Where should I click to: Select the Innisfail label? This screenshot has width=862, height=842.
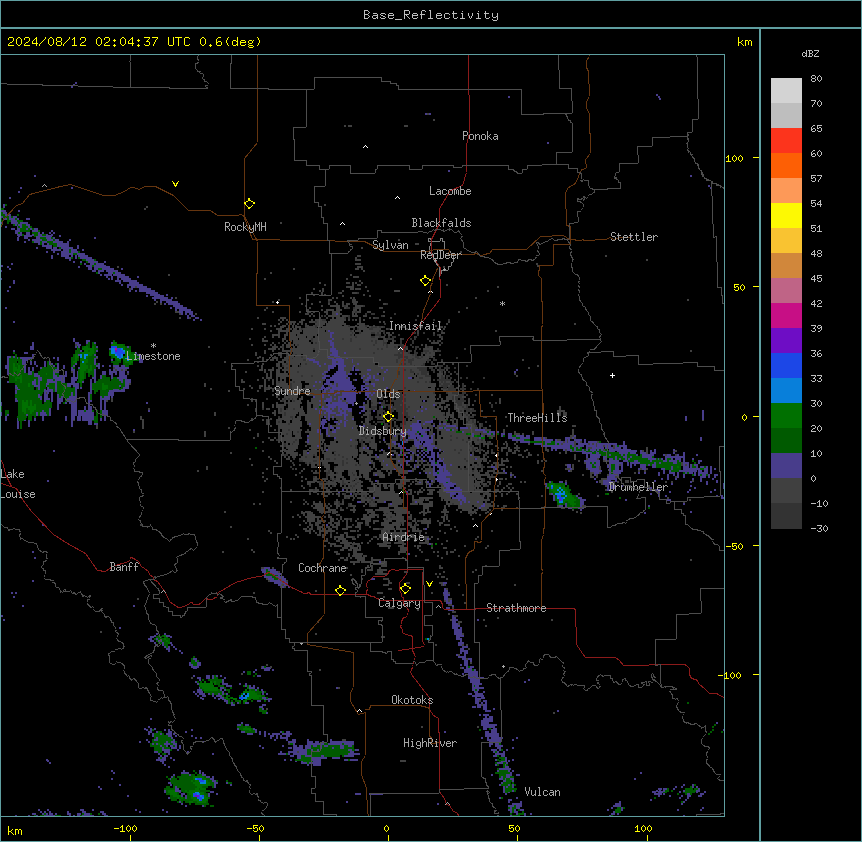point(415,326)
